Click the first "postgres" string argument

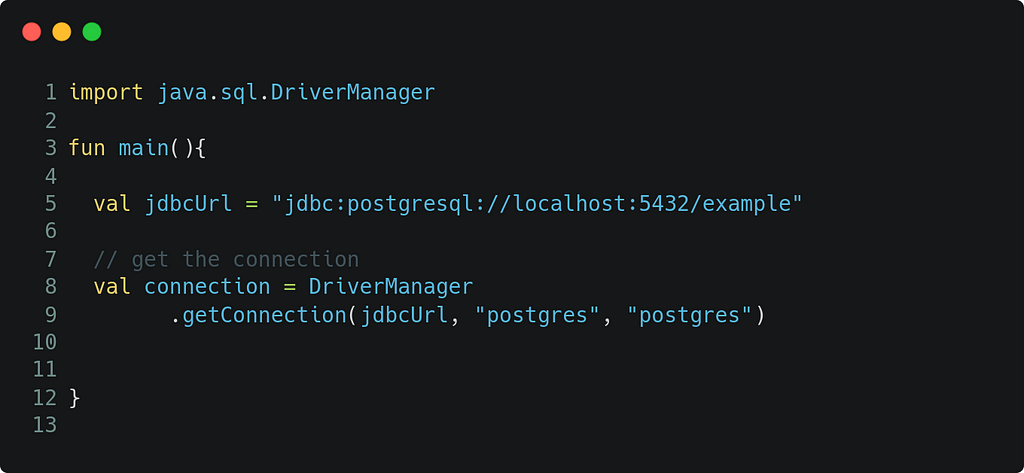pyautogui.click(x=537, y=316)
